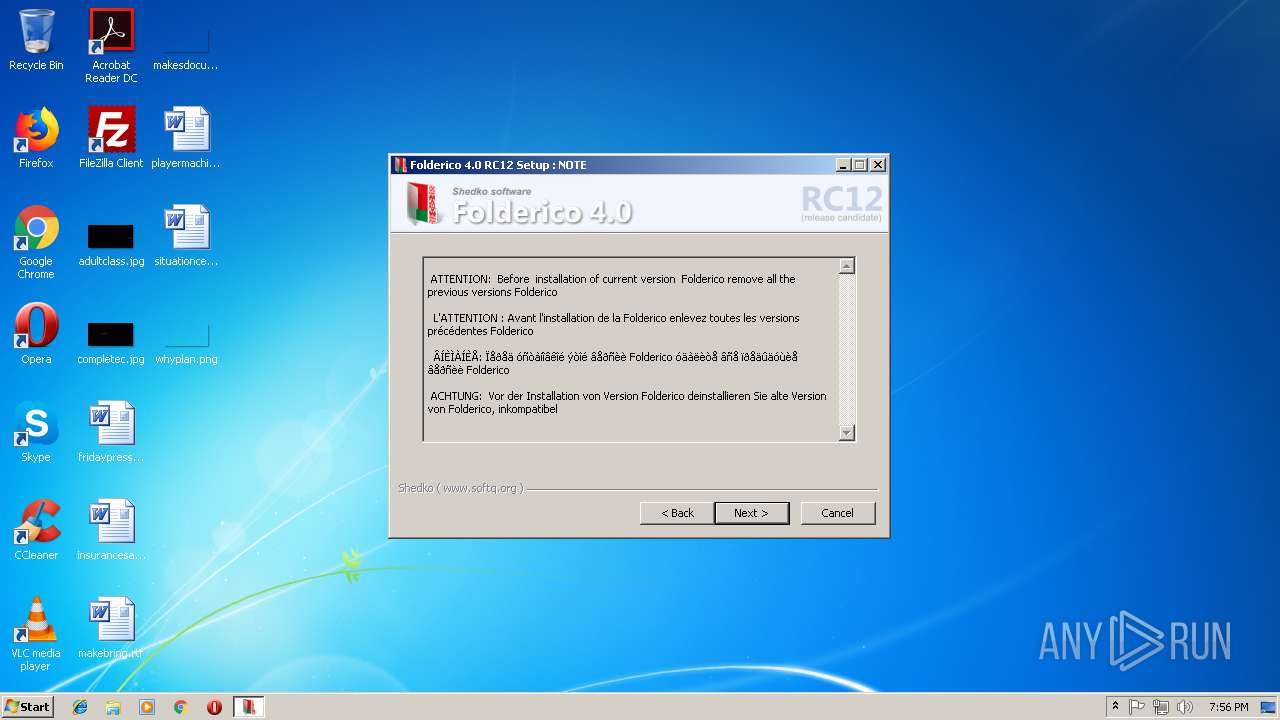
Task: Open Recycle Bin desktop icon
Action: [36, 40]
